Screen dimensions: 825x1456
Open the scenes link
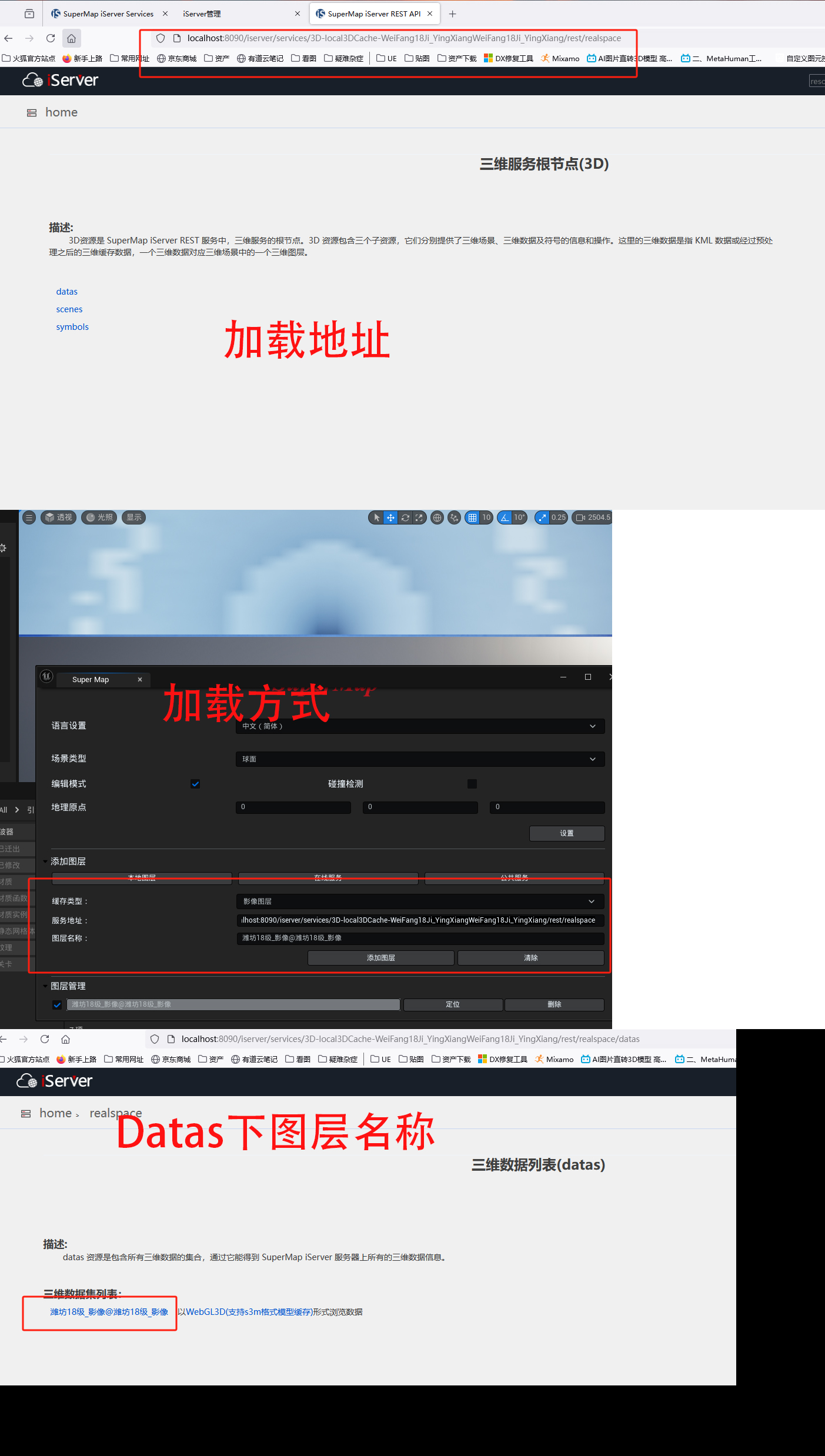coord(69,309)
